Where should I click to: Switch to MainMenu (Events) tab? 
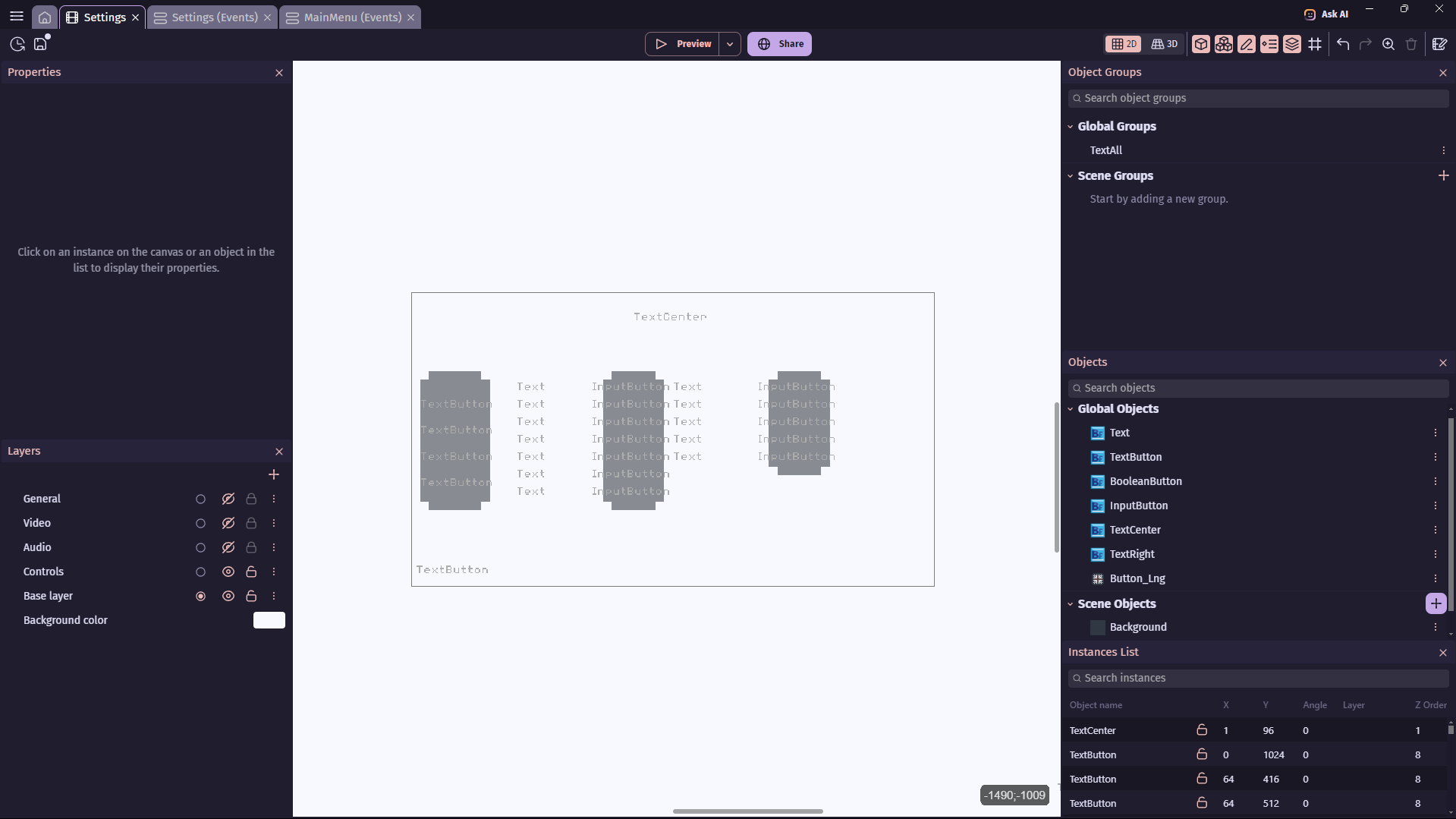pyautogui.click(x=351, y=17)
